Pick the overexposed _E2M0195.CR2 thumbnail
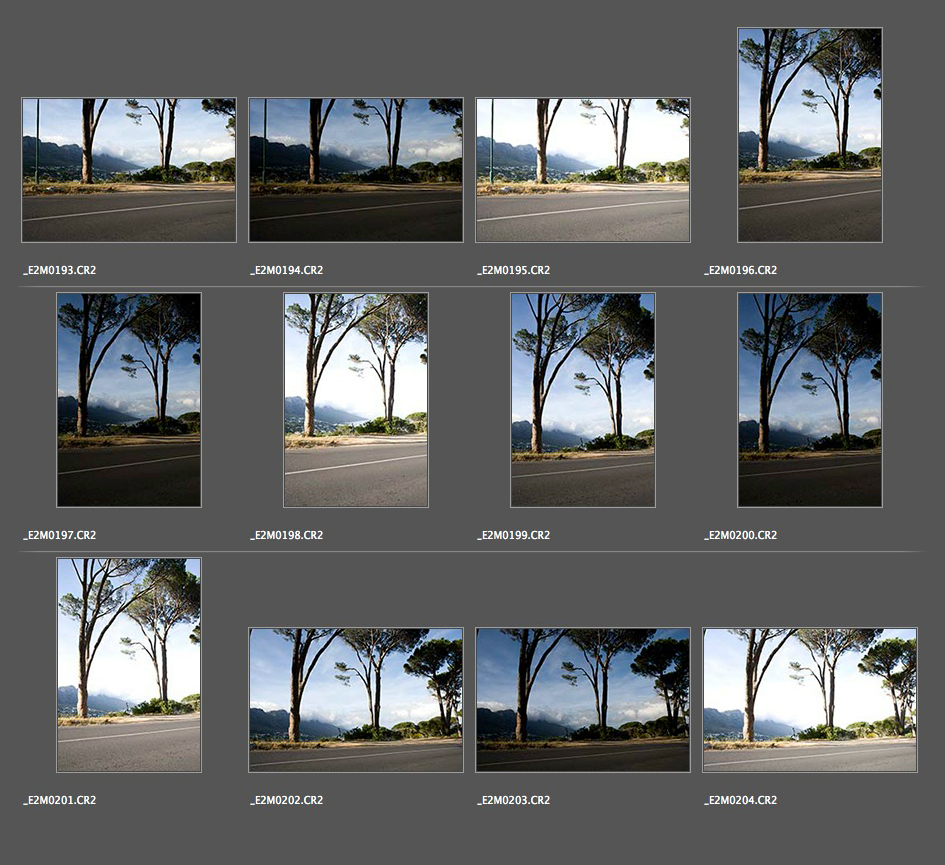Screen dimensions: 945x865 (583, 170)
